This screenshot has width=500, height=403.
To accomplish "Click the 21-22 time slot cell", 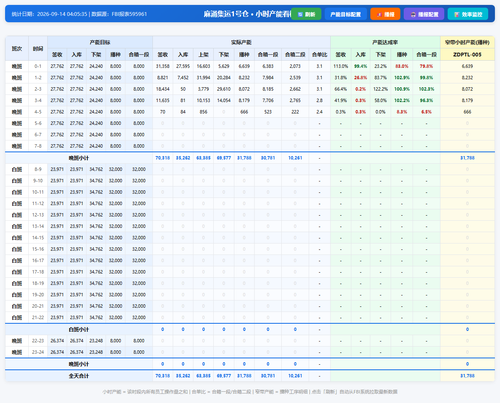I will click(x=38, y=317).
